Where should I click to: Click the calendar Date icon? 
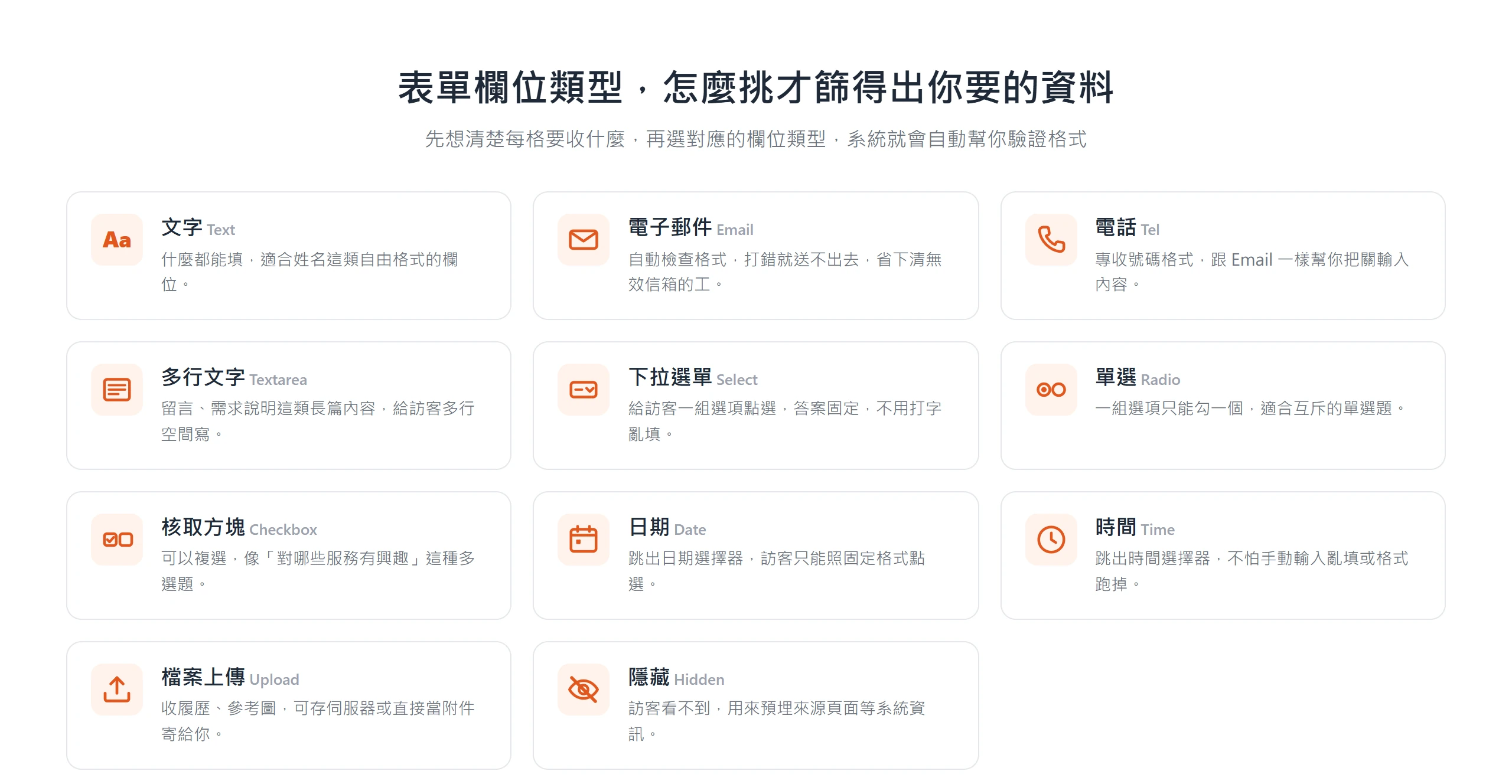tap(584, 540)
